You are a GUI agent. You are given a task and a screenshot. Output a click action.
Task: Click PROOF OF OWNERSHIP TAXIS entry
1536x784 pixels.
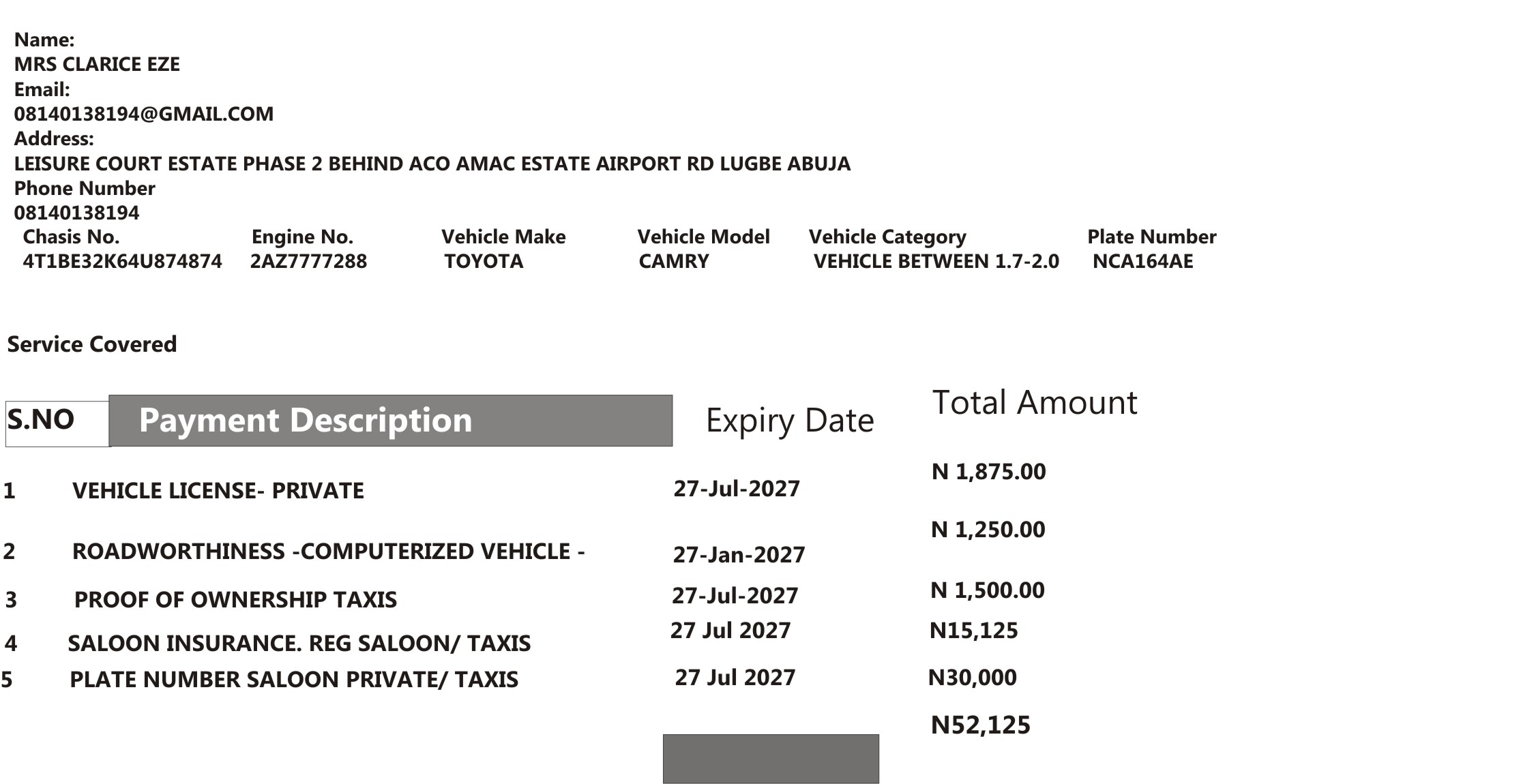click(x=235, y=600)
